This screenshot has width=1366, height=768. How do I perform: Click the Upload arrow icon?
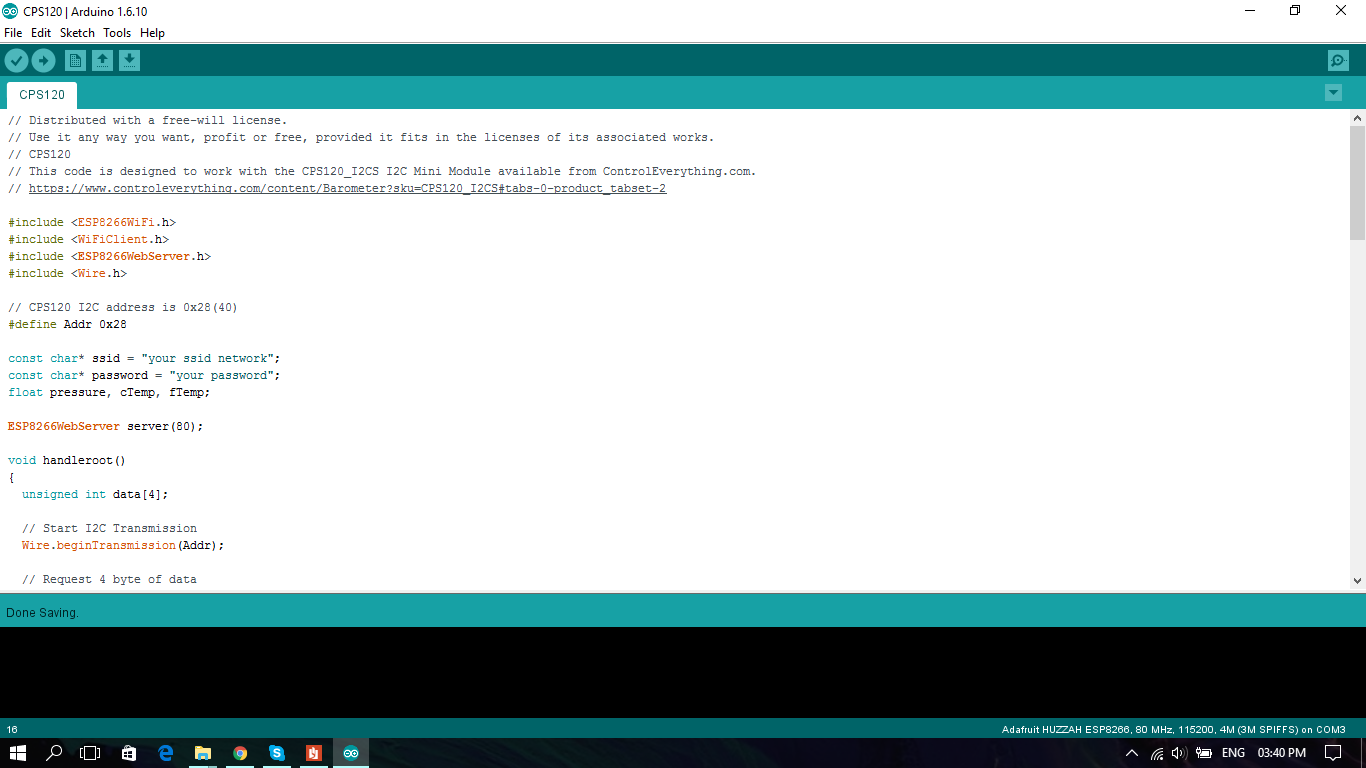pyautogui.click(x=43, y=61)
